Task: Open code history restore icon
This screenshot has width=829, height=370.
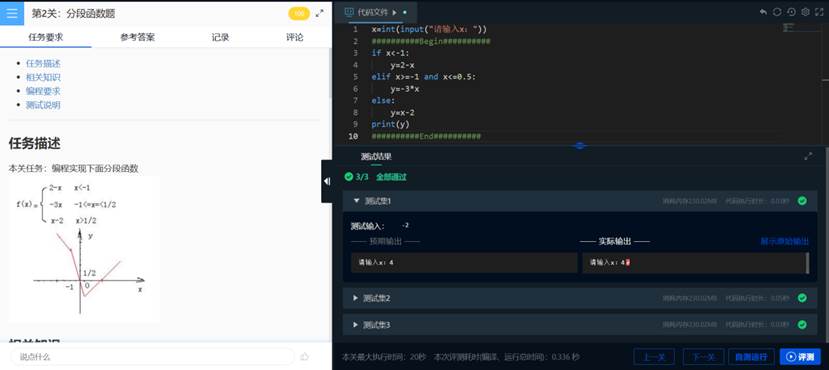Action: pyautogui.click(x=791, y=12)
